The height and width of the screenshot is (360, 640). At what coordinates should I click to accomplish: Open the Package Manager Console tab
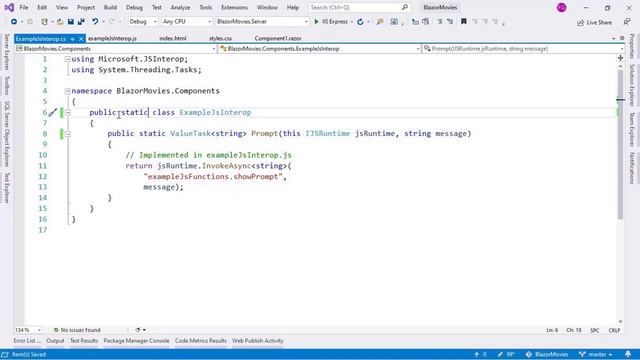click(136, 341)
